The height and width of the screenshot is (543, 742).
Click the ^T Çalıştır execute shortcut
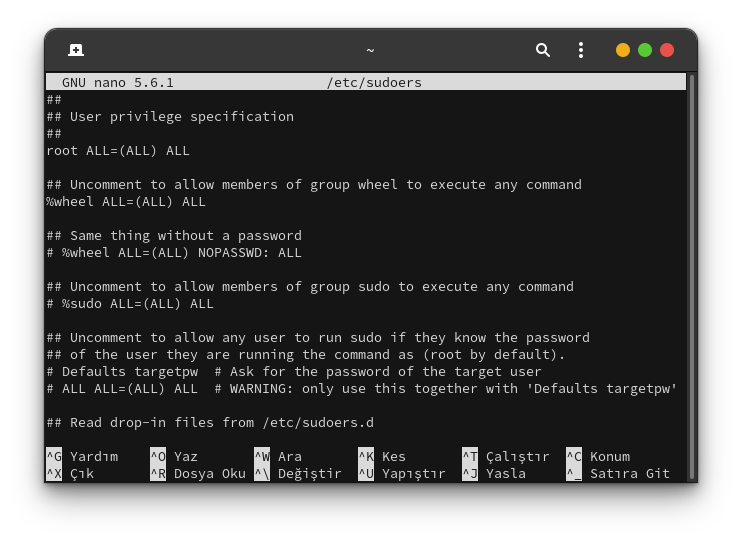click(x=506, y=457)
